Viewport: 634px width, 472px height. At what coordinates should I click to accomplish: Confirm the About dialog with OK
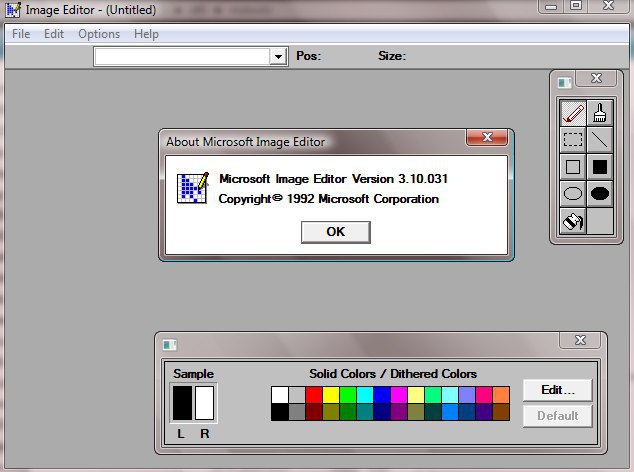336,232
